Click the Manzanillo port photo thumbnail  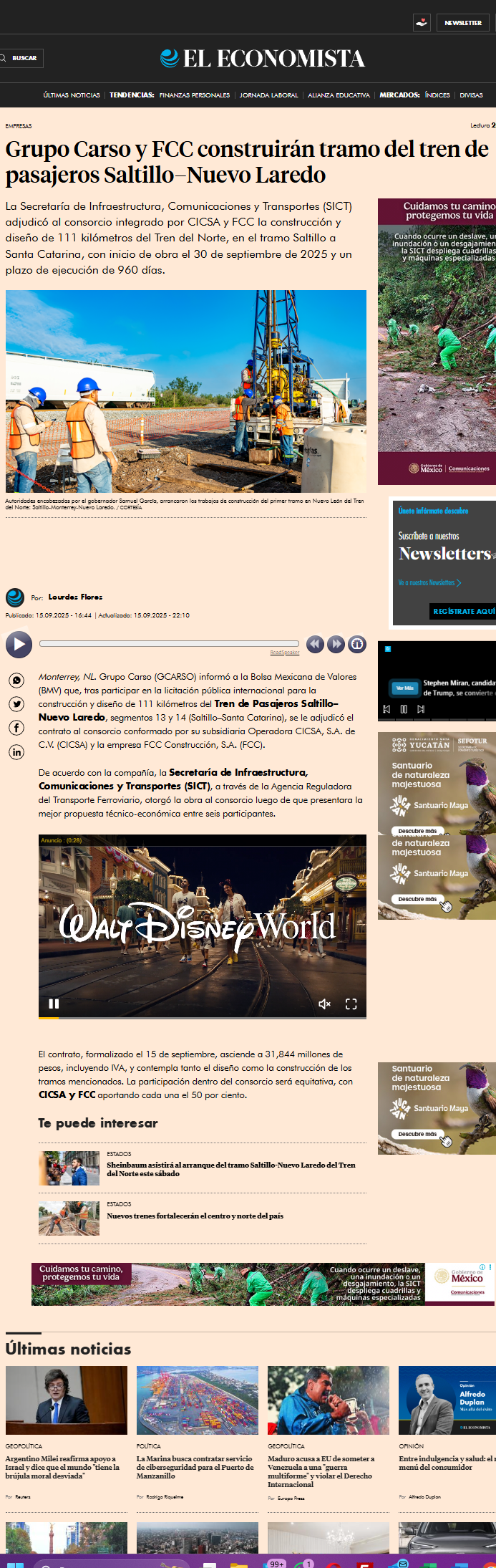tap(198, 1400)
